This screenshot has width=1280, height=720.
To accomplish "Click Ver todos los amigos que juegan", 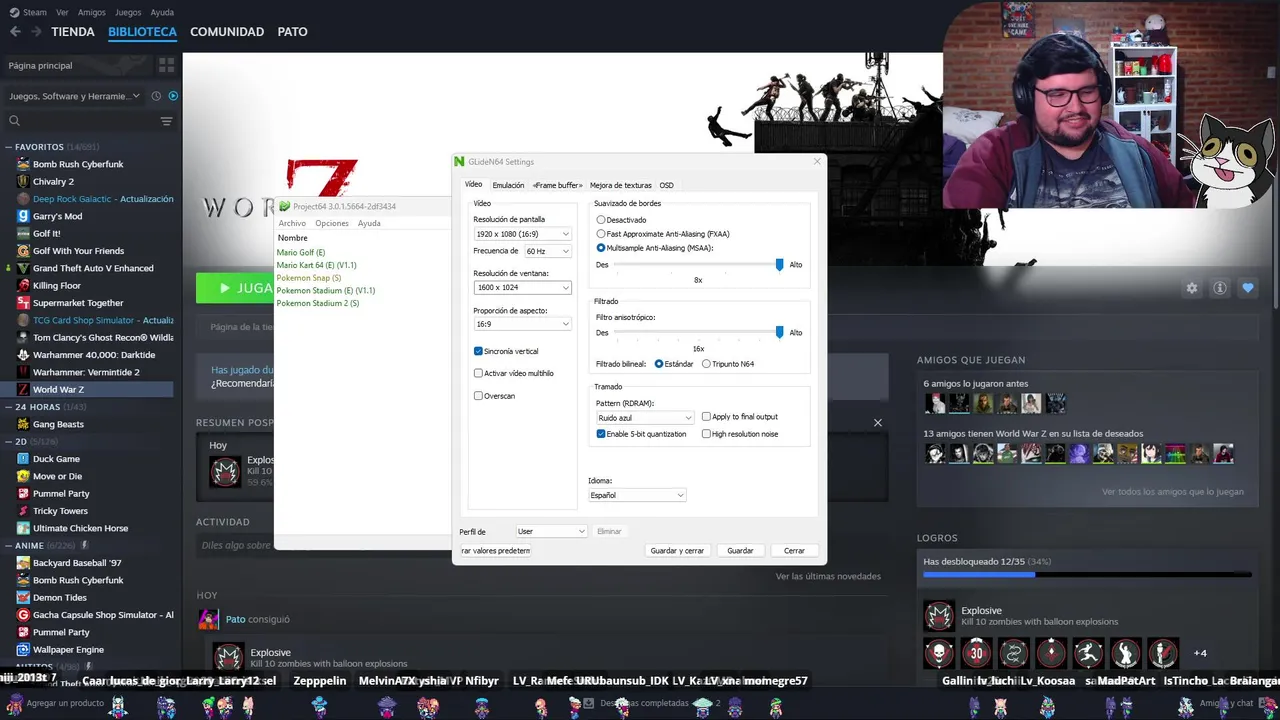I will pyautogui.click(x=1173, y=492).
